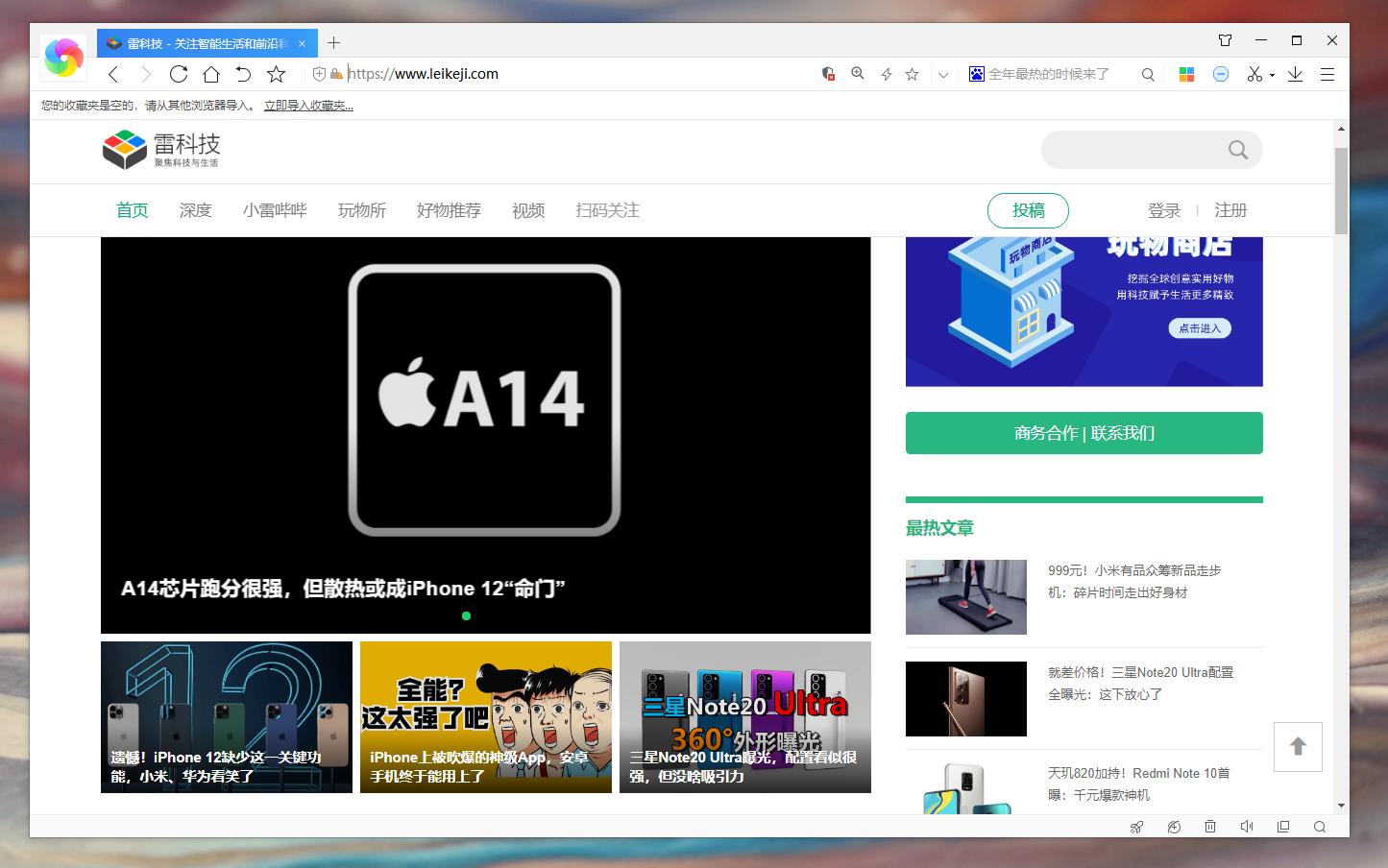
Task: Toggle bookmark star in the address bar
Action: point(913,74)
